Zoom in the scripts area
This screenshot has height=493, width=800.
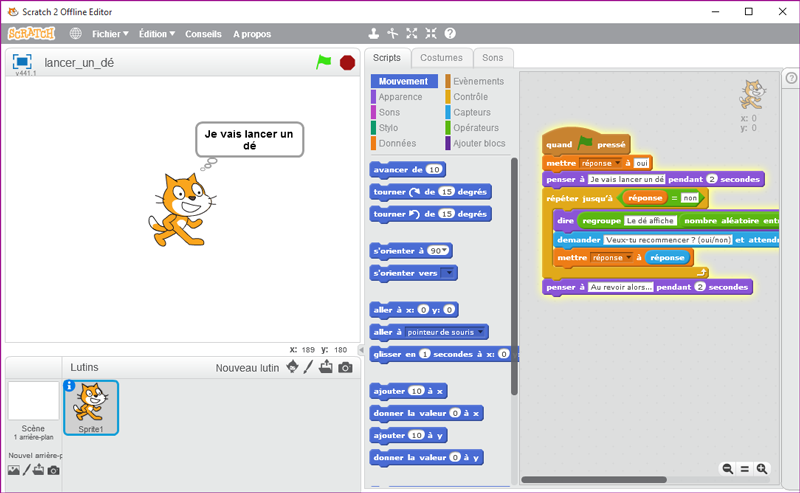[x=762, y=469]
